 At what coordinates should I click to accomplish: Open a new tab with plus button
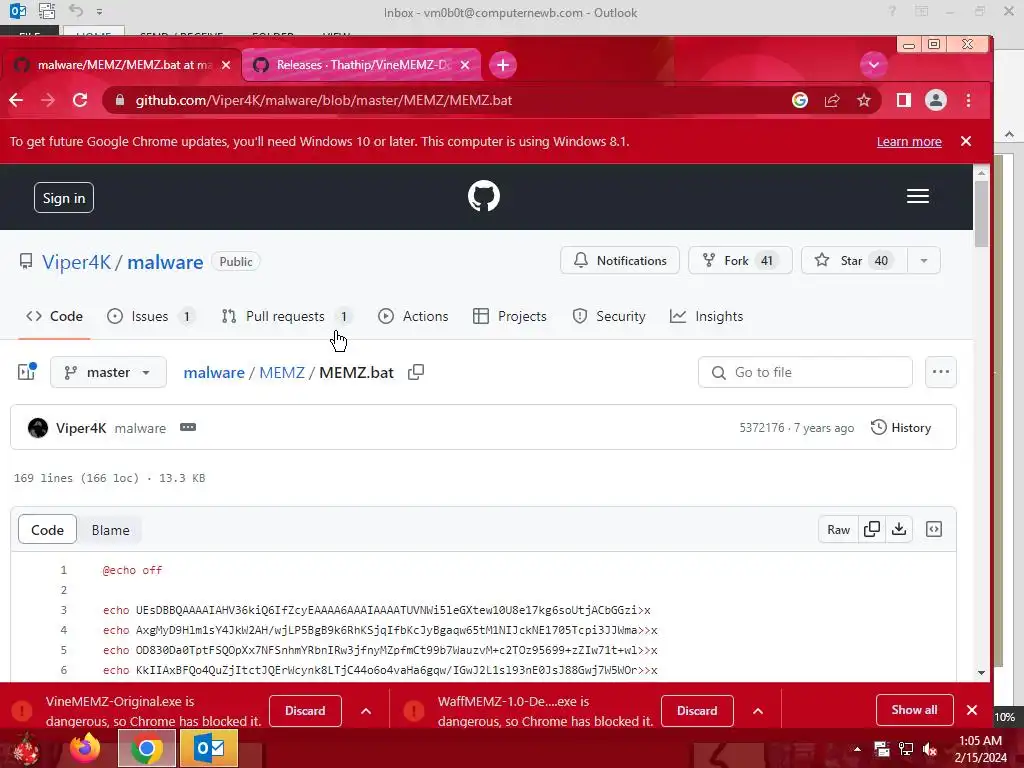(x=503, y=65)
